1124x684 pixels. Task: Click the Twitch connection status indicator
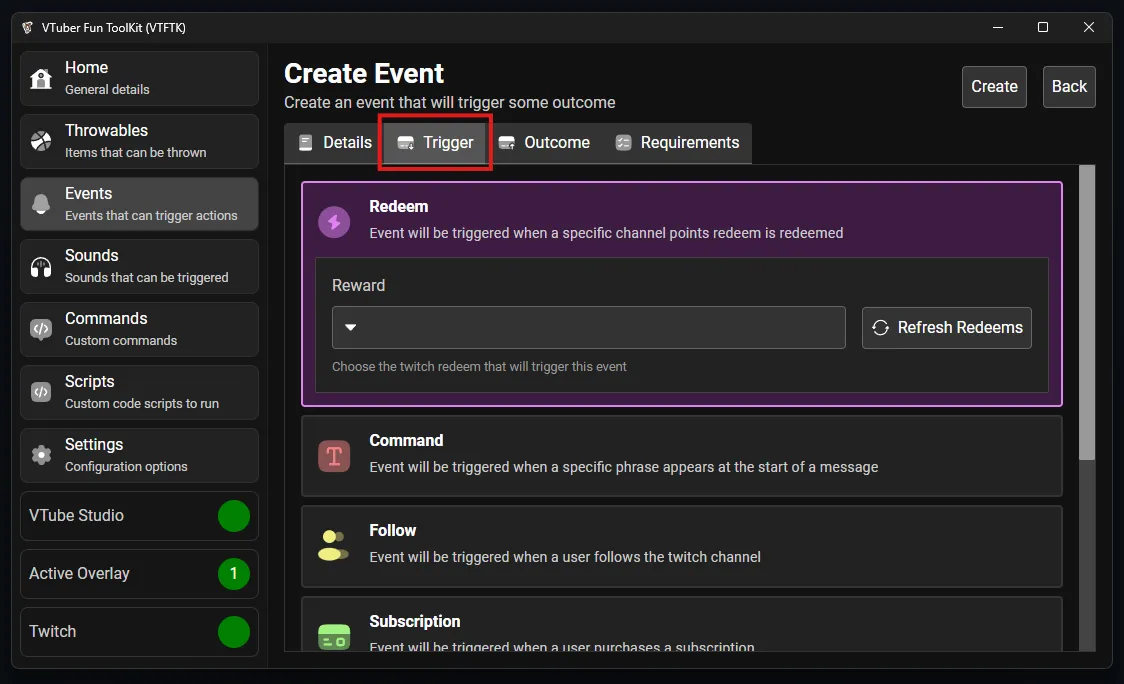click(234, 632)
